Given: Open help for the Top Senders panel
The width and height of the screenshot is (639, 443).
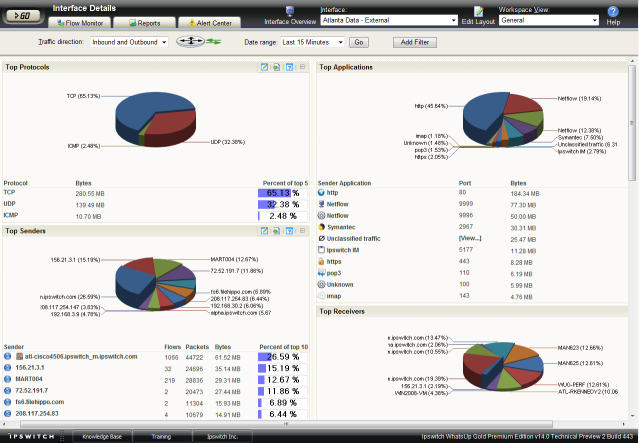Looking at the screenshot, I should pyautogui.click(x=289, y=231).
